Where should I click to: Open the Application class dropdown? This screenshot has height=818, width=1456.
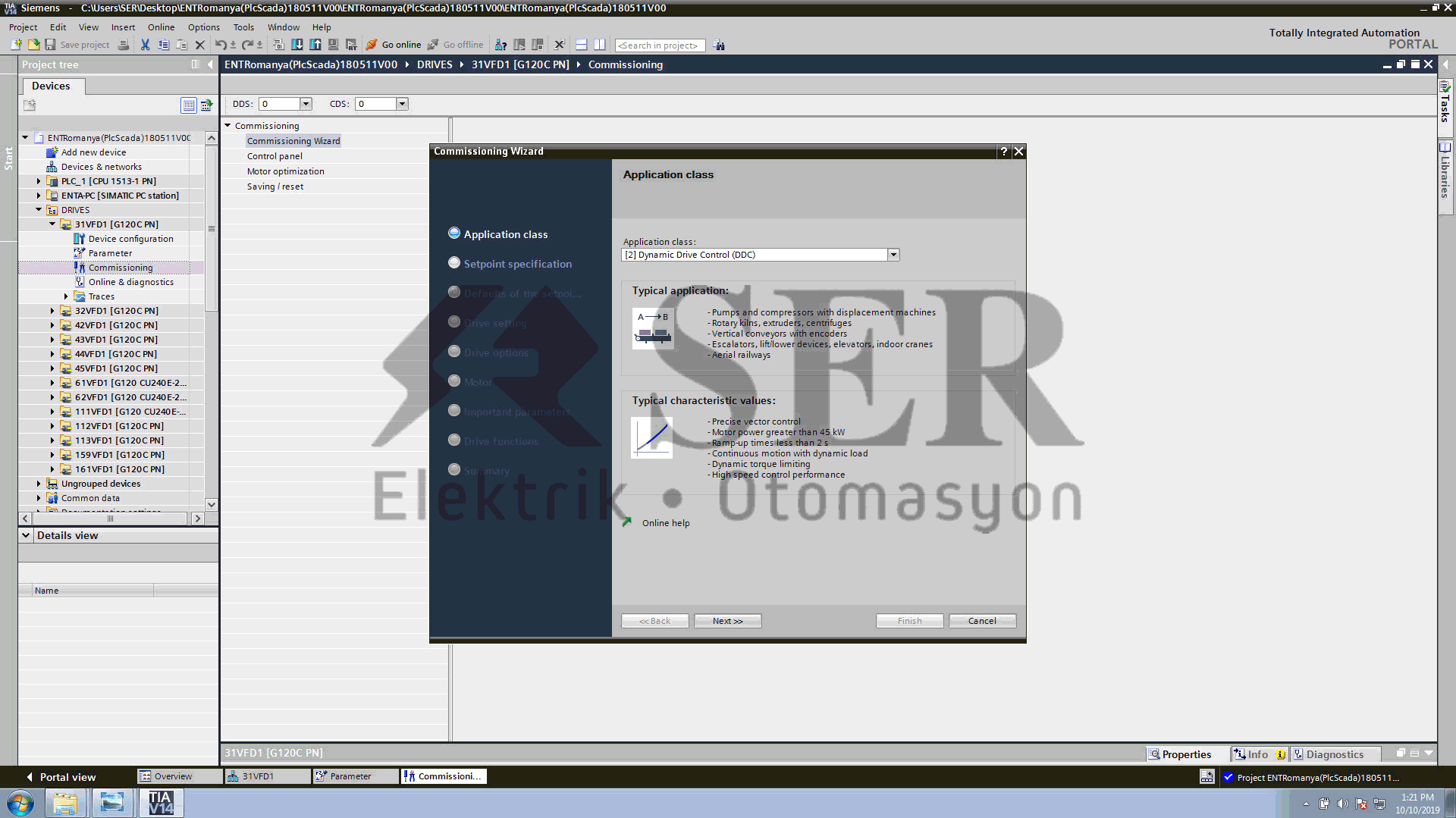[x=893, y=254]
